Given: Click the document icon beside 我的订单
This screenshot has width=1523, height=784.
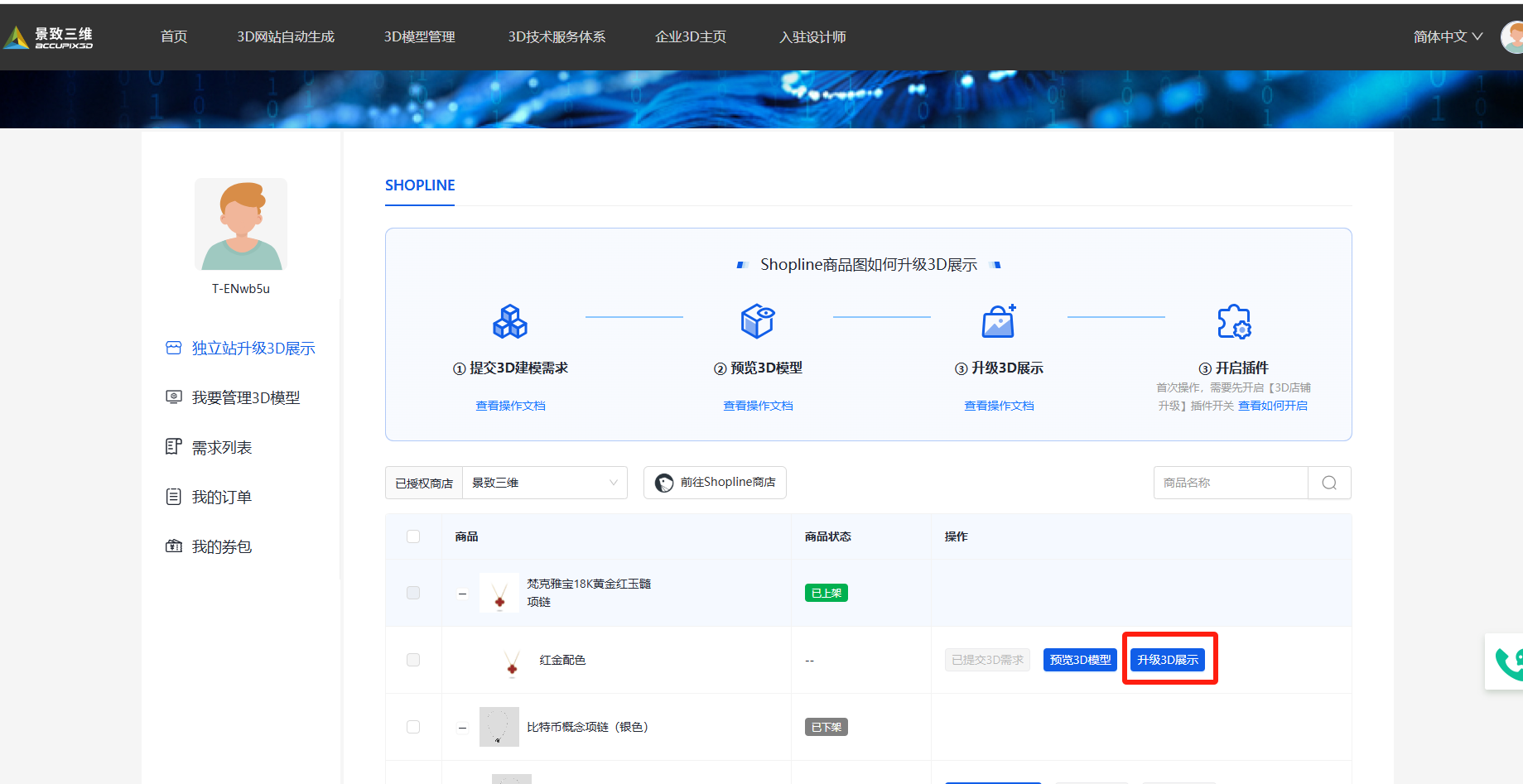Looking at the screenshot, I should [x=173, y=497].
